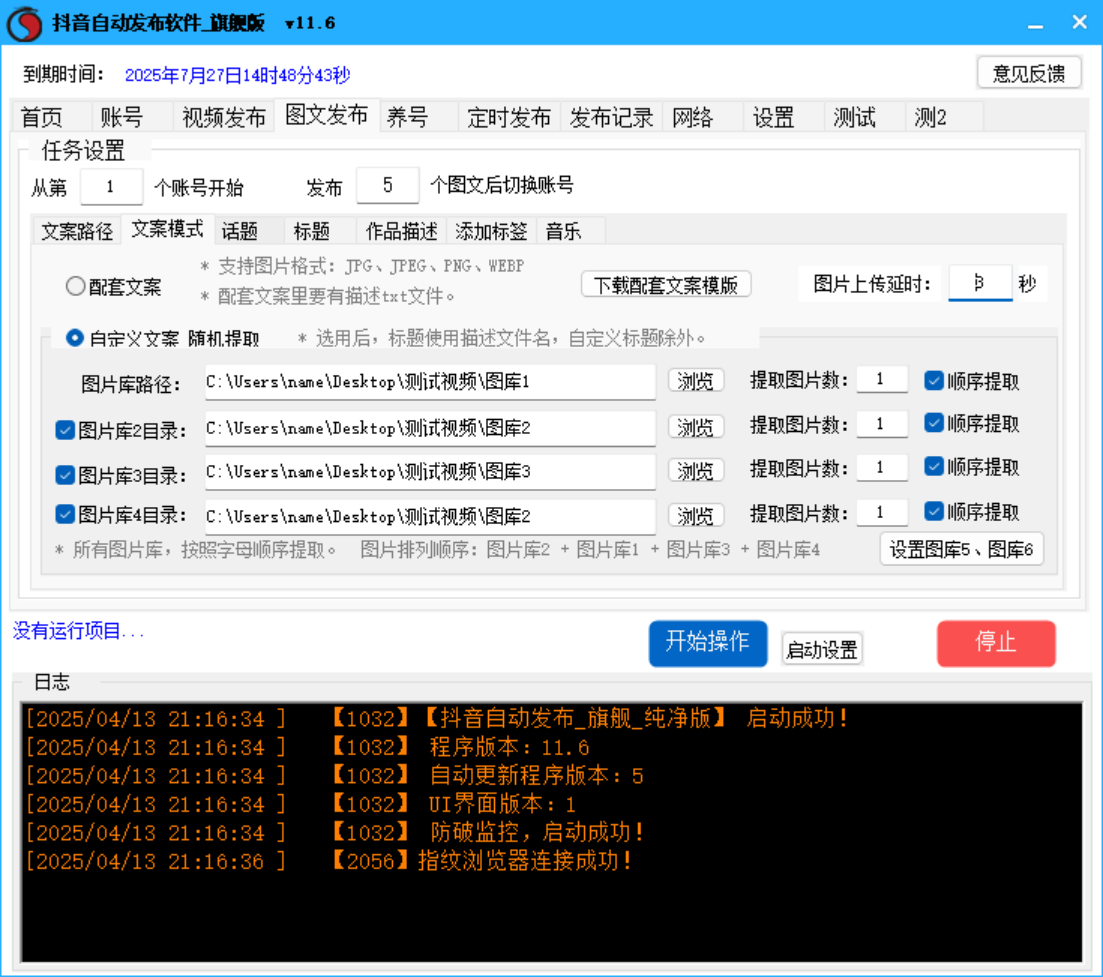Toggle the 图片库4目录 checkbox
Viewport: 1103px width, 977px height.
(65, 514)
